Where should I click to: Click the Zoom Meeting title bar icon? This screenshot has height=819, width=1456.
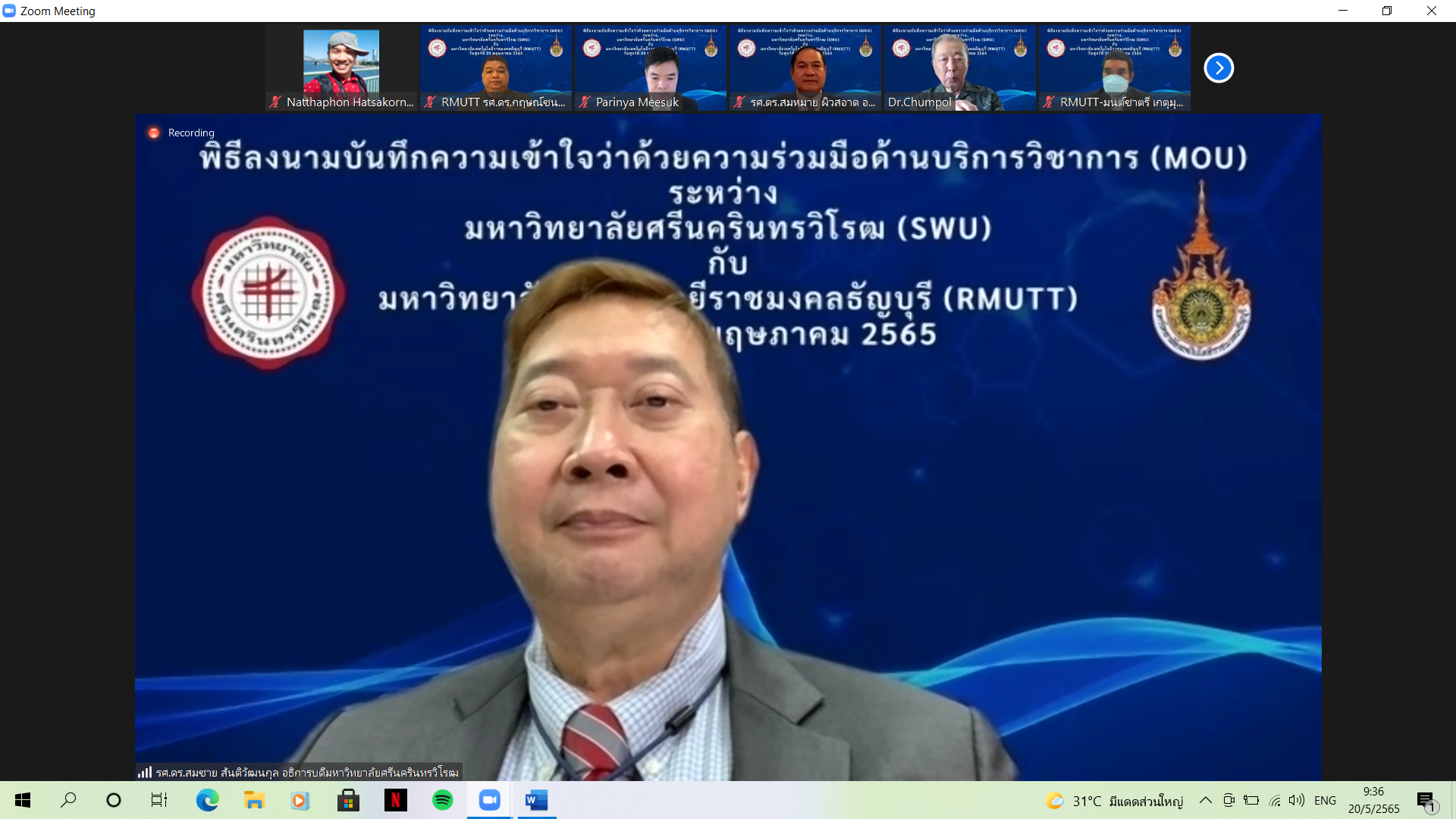coord(9,11)
